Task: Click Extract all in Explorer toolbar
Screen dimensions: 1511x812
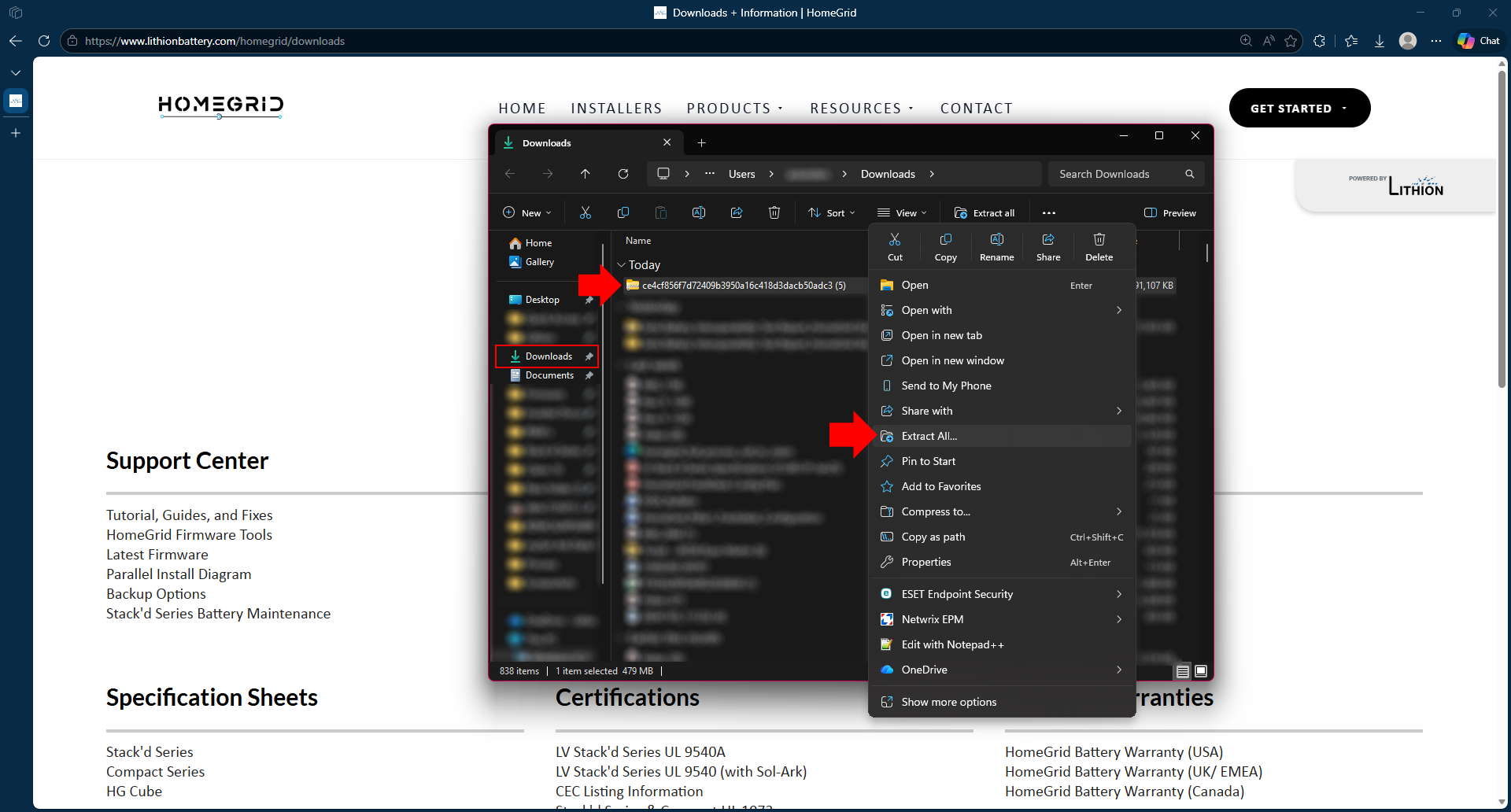Action: (x=985, y=212)
